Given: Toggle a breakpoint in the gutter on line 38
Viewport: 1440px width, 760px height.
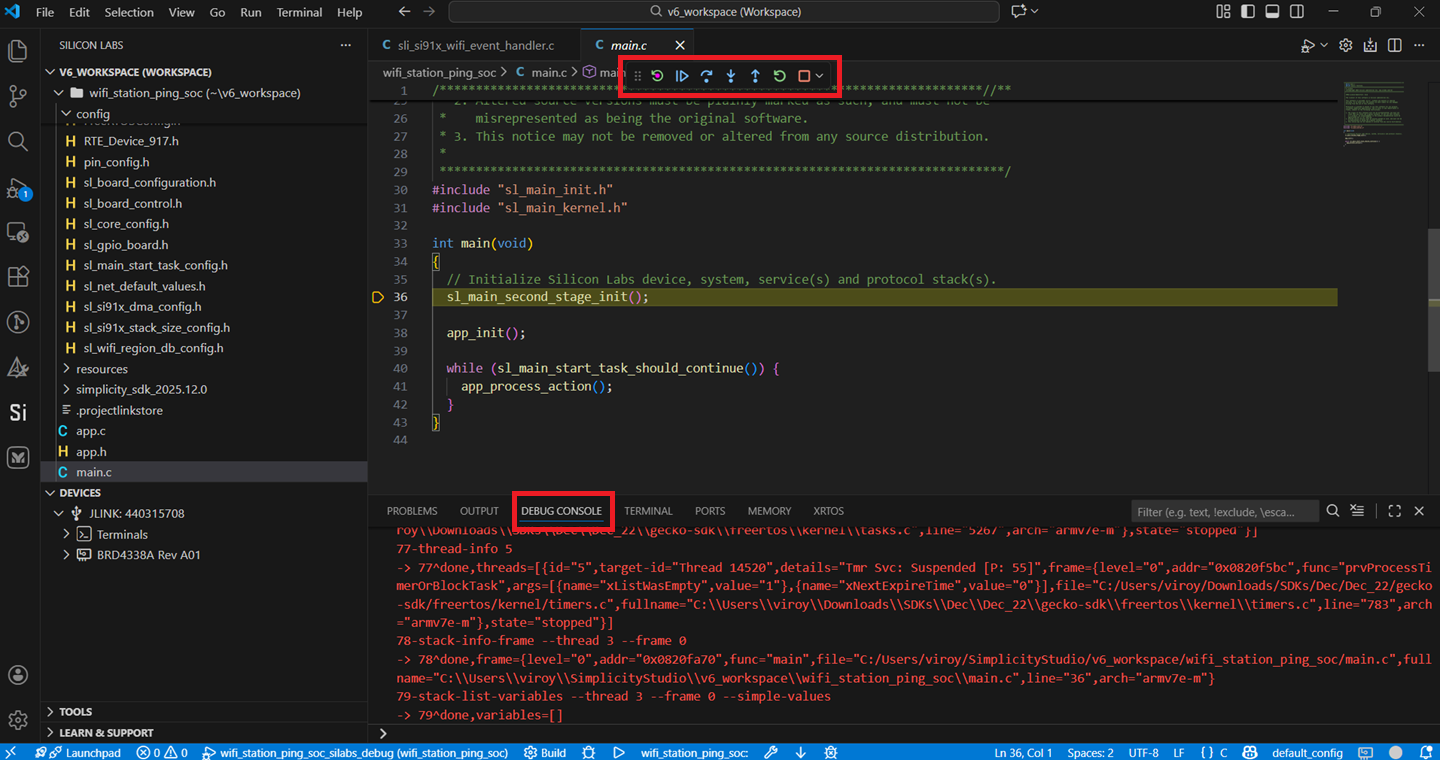Looking at the screenshot, I should coord(380,332).
